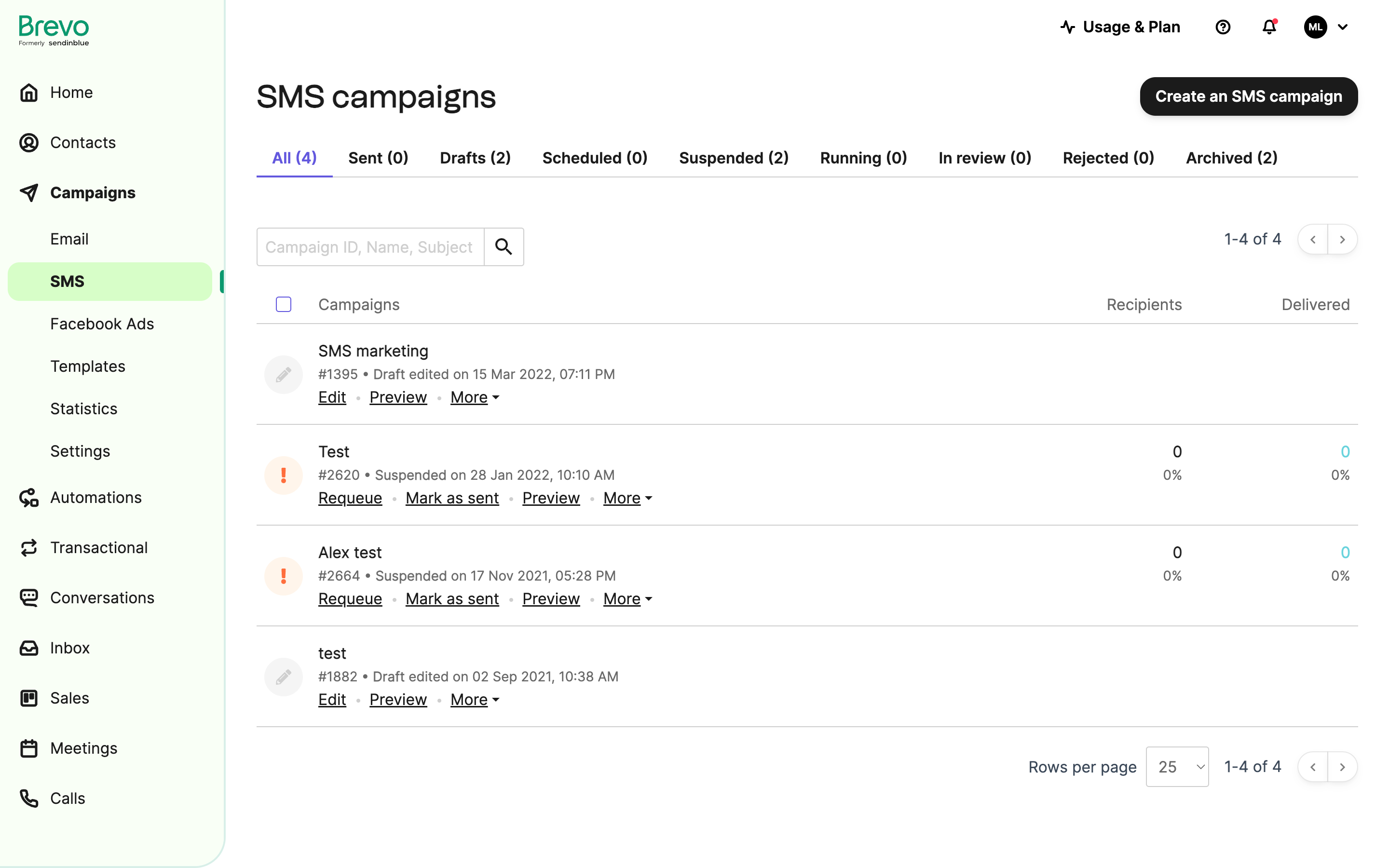Toggle the select-all campaigns checkbox

coord(283,304)
